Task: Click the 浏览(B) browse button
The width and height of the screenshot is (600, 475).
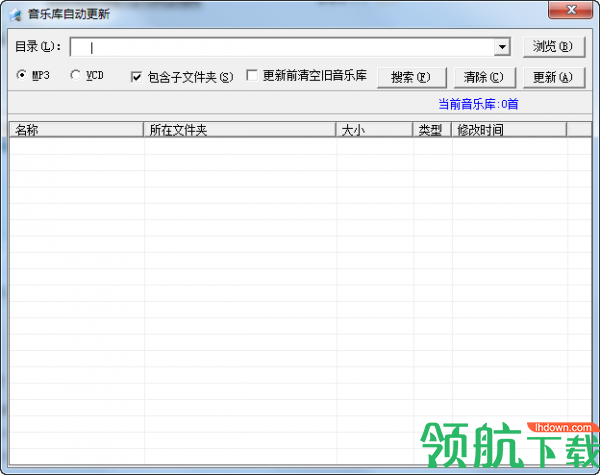Action: (x=554, y=47)
